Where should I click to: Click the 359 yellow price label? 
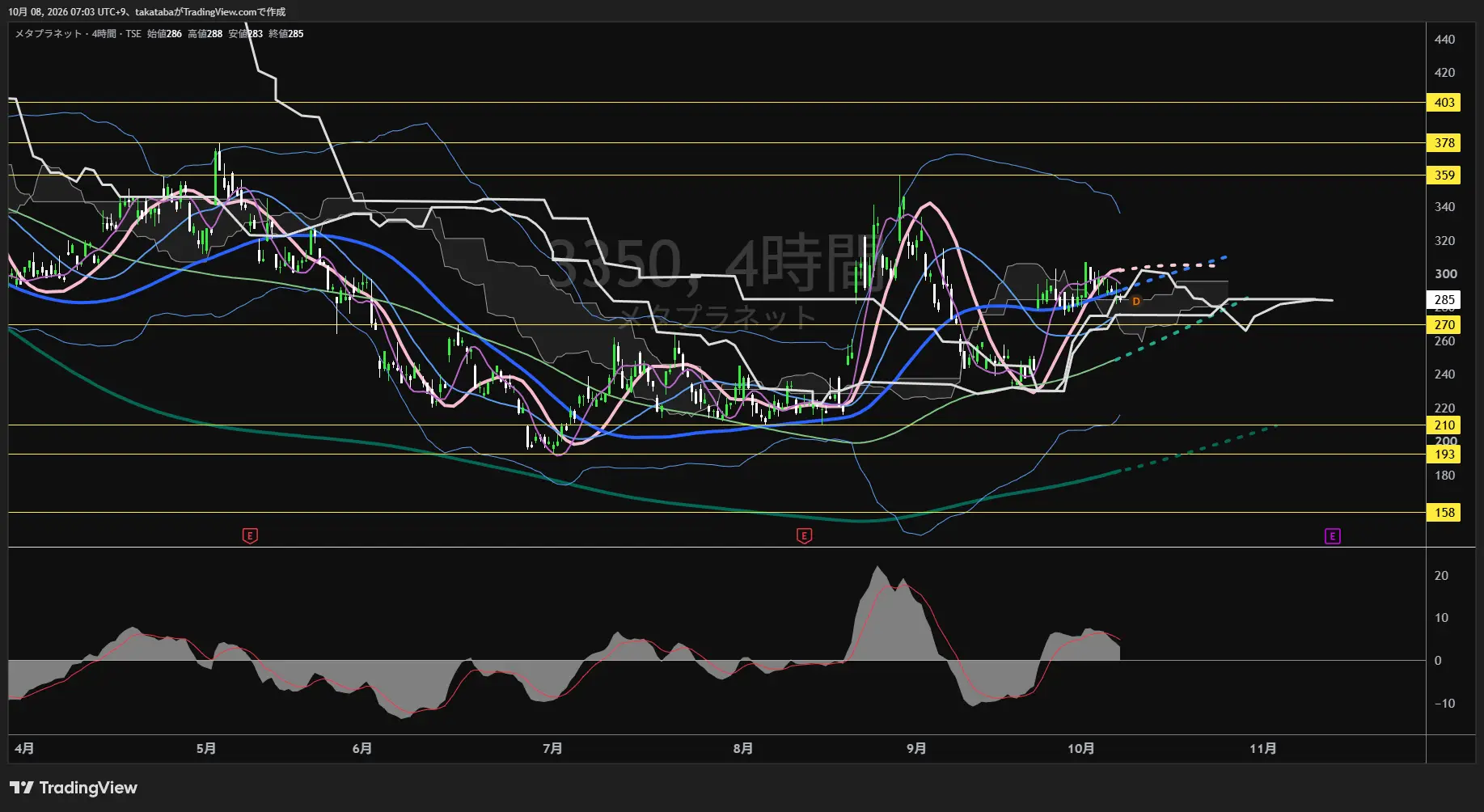pos(1444,176)
